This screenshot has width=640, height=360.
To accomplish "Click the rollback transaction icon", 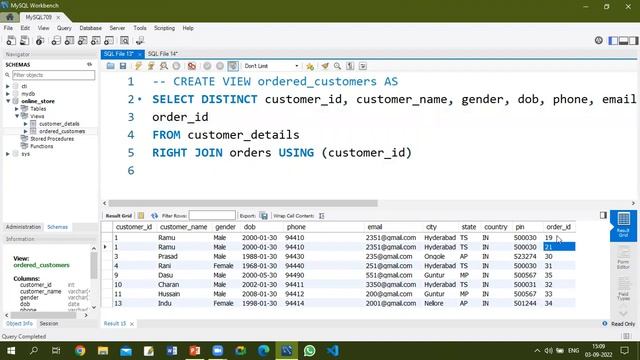I will [x=220, y=66].
